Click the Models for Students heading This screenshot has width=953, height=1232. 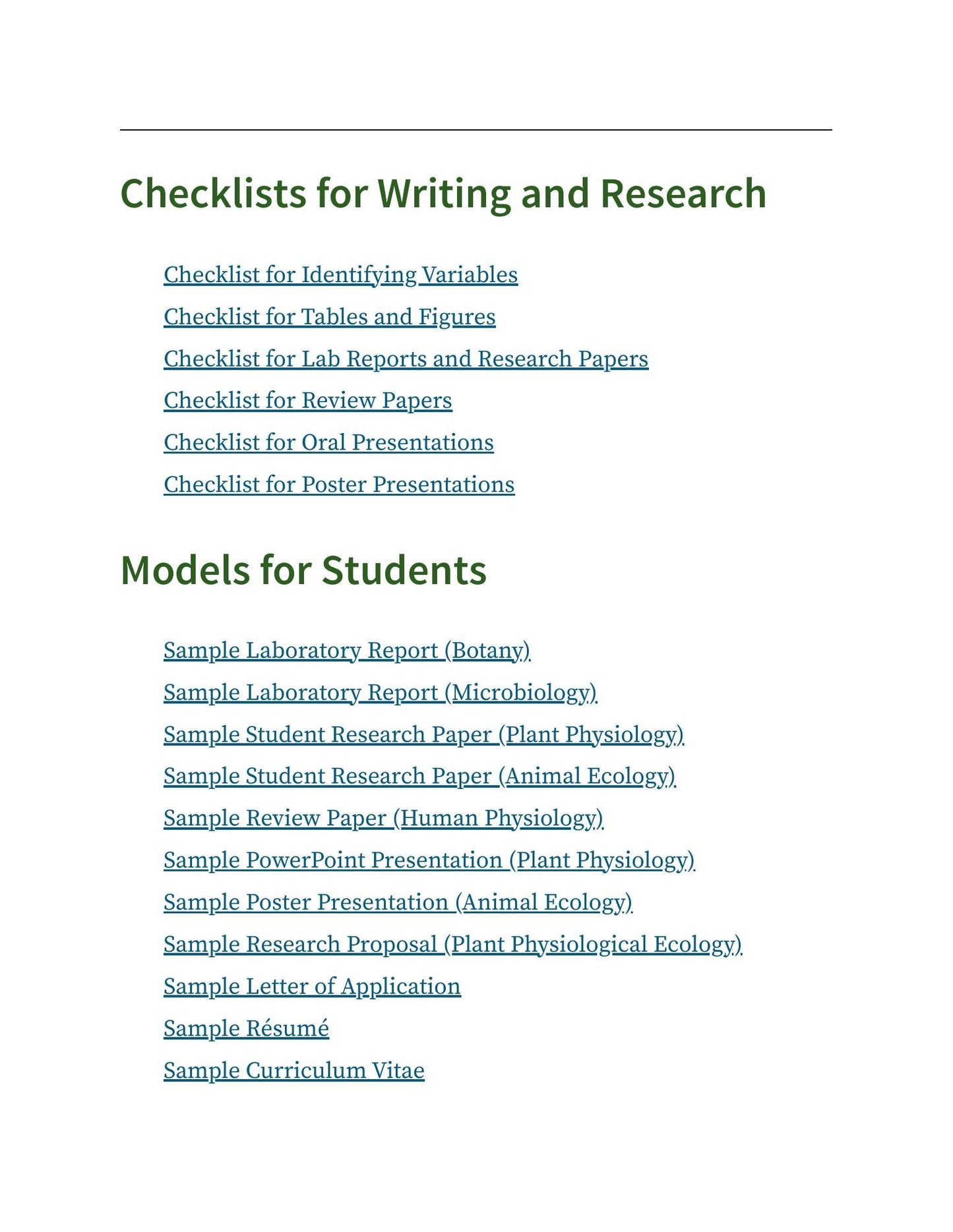pos(303,570)
